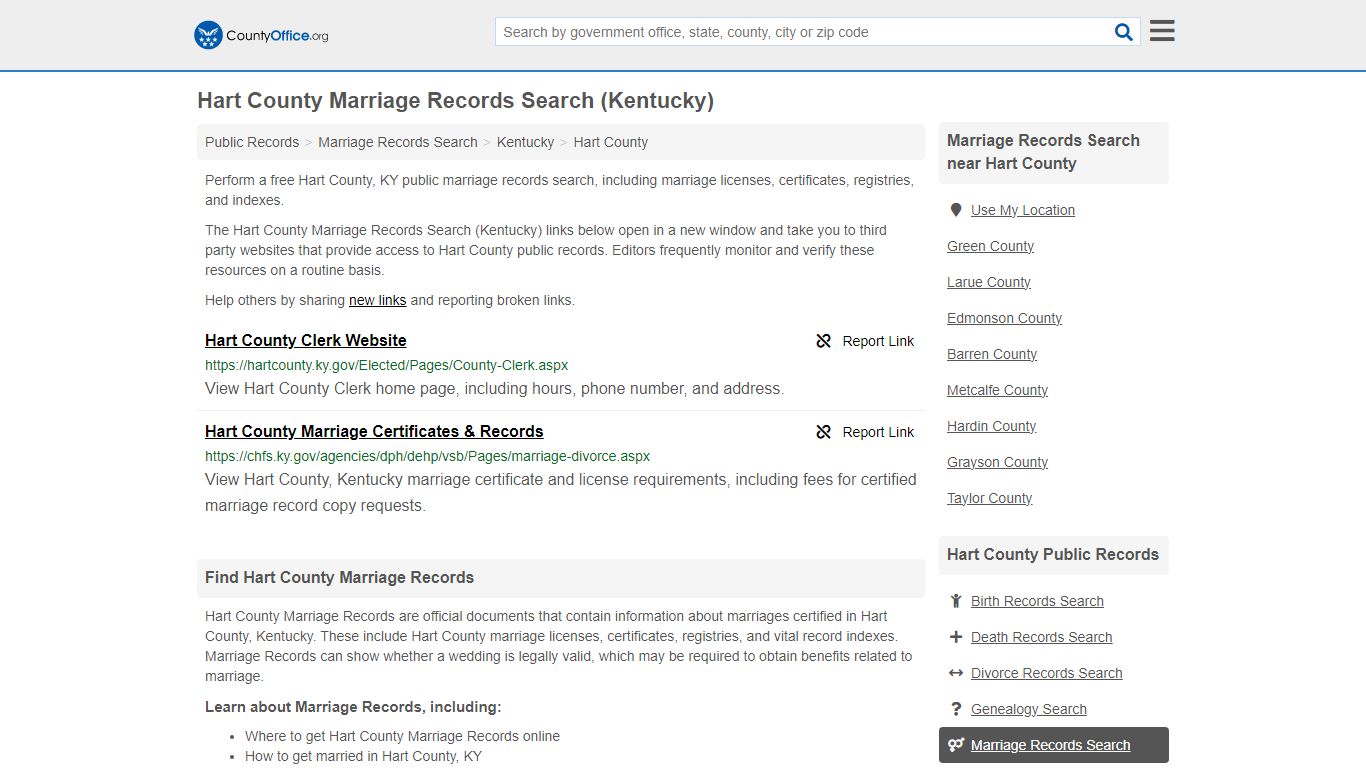Image resolution: width=1366 pixels, height=768 pixels.
Task: Click the Divorce Records arrows icon
Action: click(x=956, y=673)
